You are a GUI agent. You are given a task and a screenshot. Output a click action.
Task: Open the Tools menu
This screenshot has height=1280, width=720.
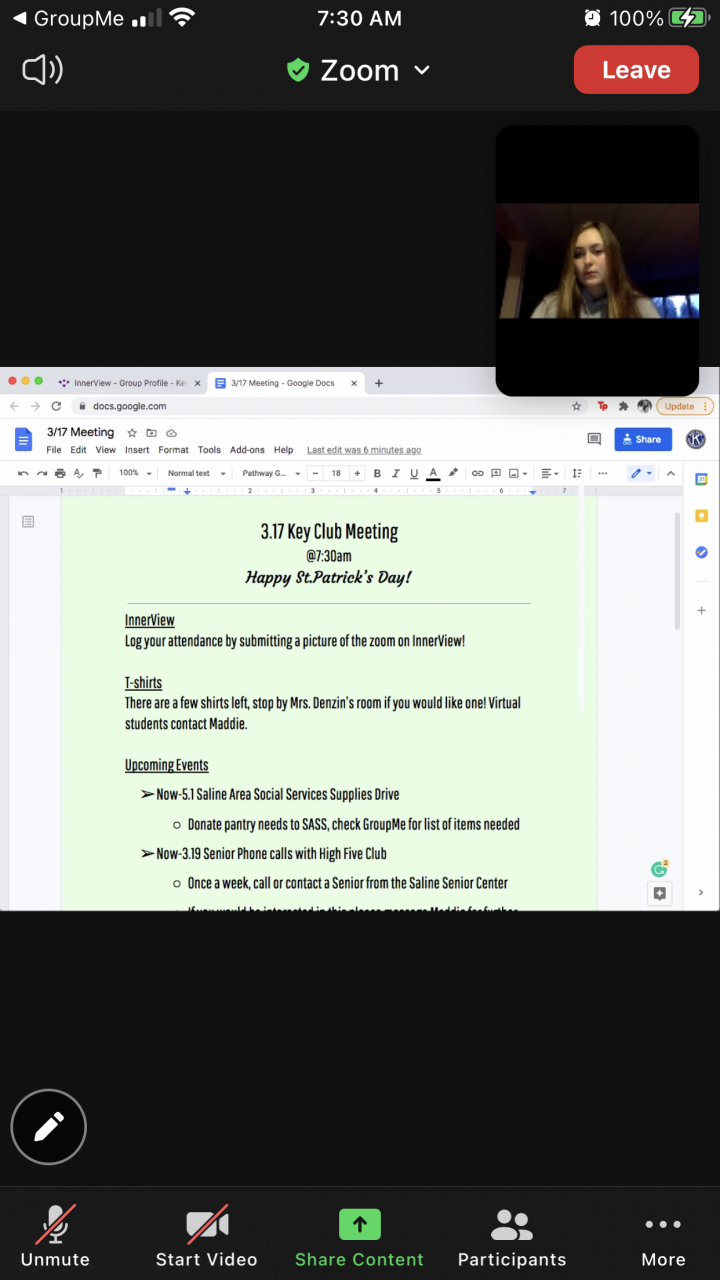[x=209, y=450]
